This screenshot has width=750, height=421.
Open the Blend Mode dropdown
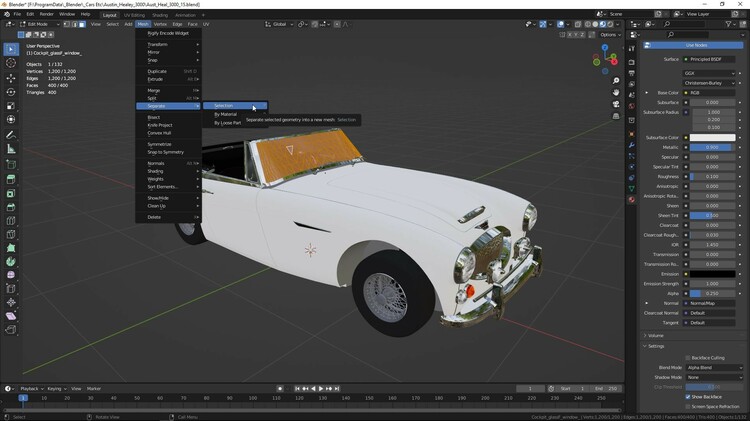point(713,368)
